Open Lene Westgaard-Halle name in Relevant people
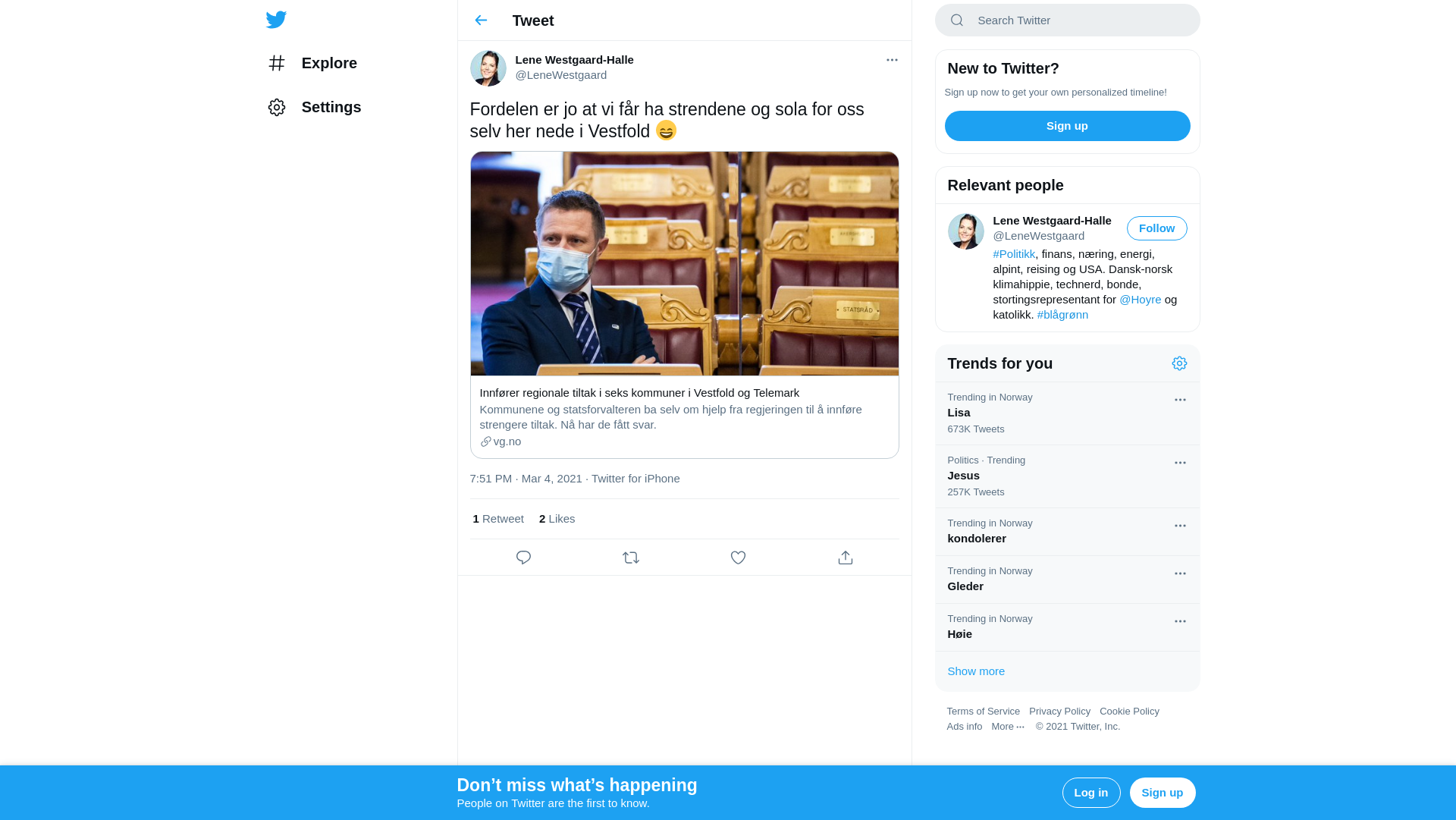The height and width of the screenshot is (820, 1456). [x=1052, y=221]
